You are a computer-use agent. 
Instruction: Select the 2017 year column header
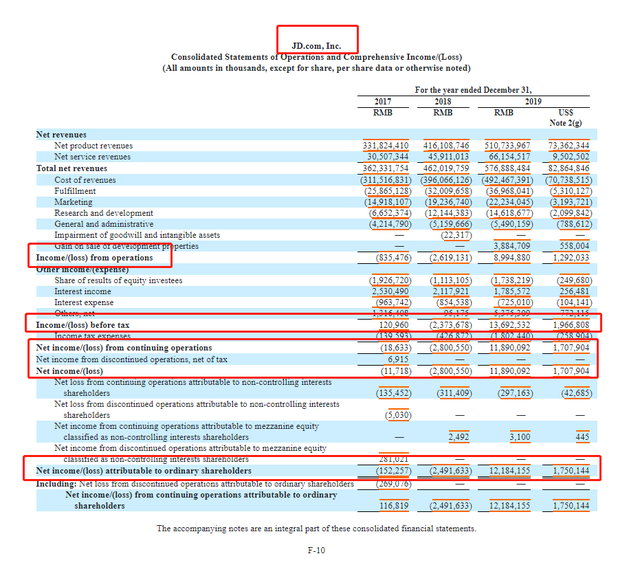(x=383, y=101)
